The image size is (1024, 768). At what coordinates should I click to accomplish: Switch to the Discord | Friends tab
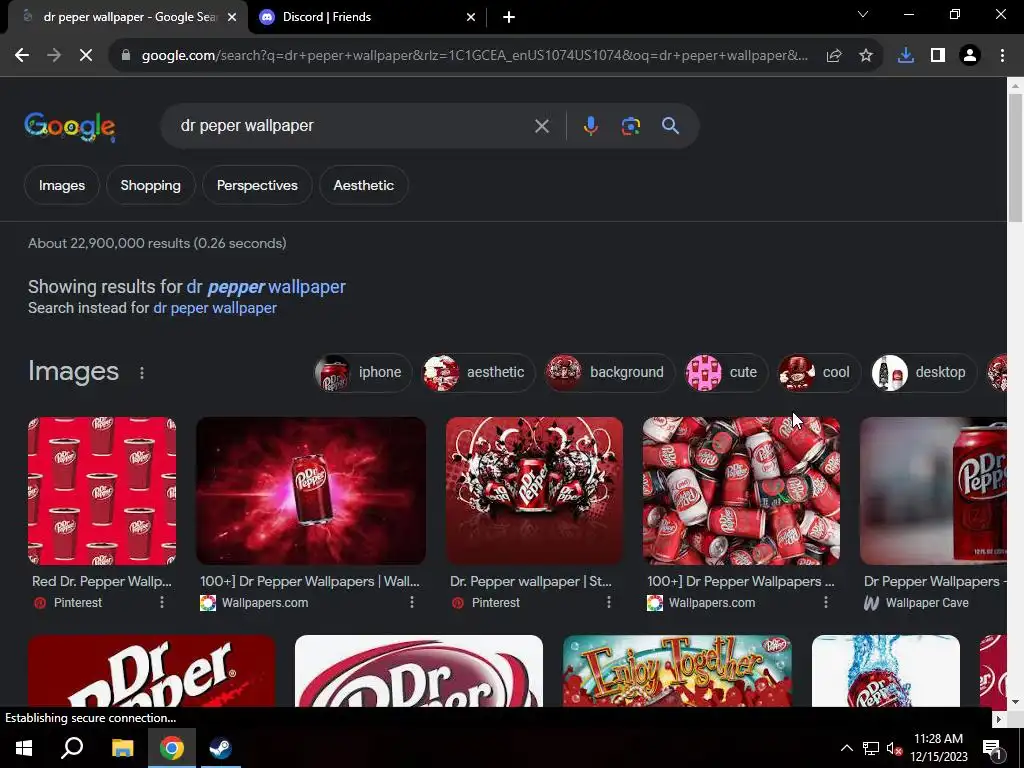pos(367,17)
